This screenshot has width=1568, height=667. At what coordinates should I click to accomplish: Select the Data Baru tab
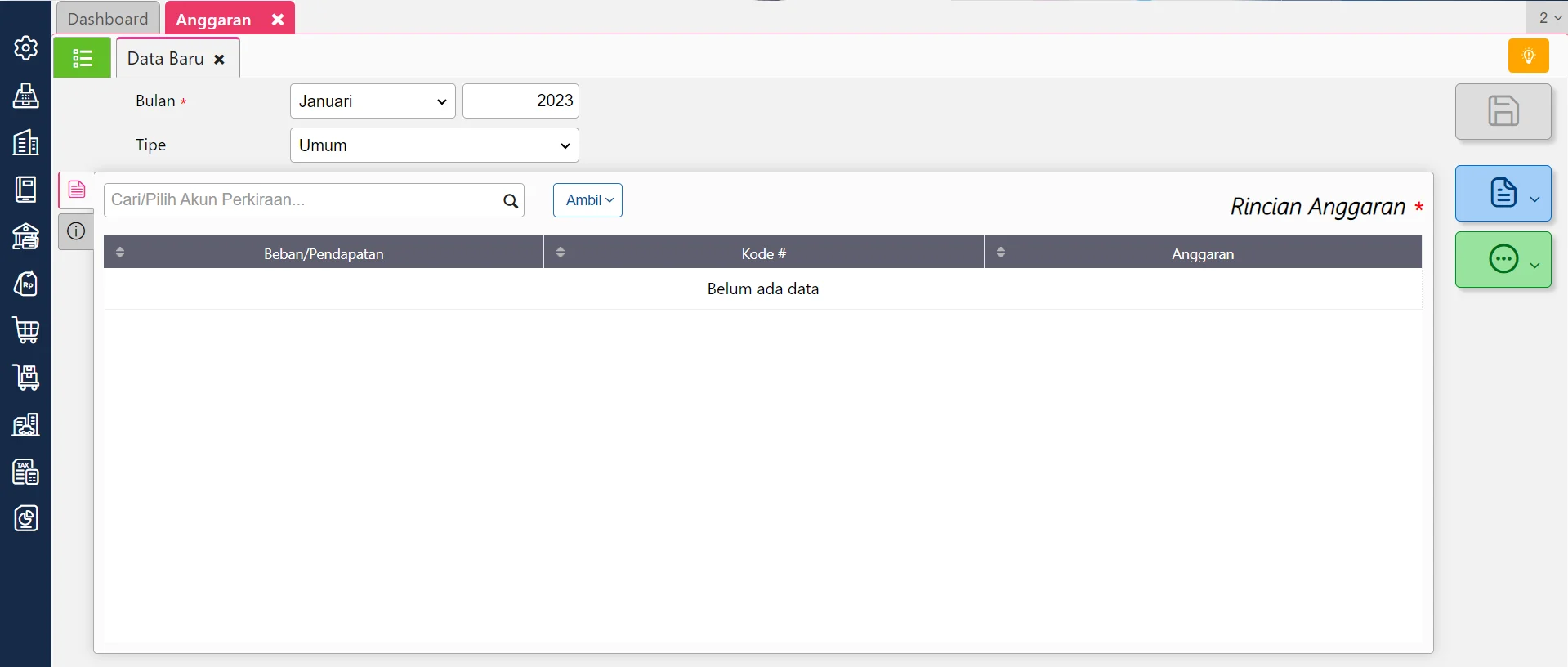(166, 59)
